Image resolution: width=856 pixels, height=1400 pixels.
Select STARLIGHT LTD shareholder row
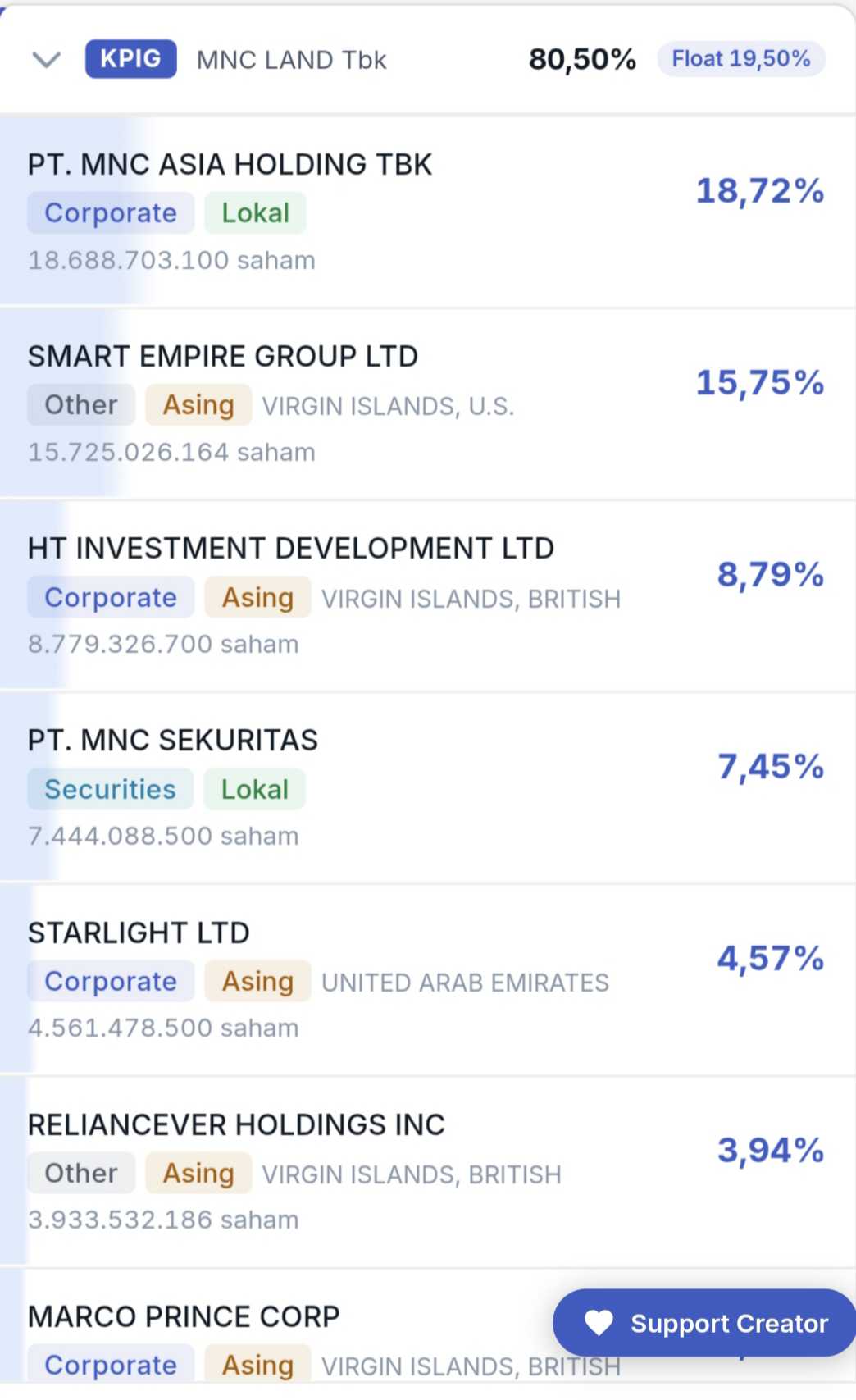139,933
